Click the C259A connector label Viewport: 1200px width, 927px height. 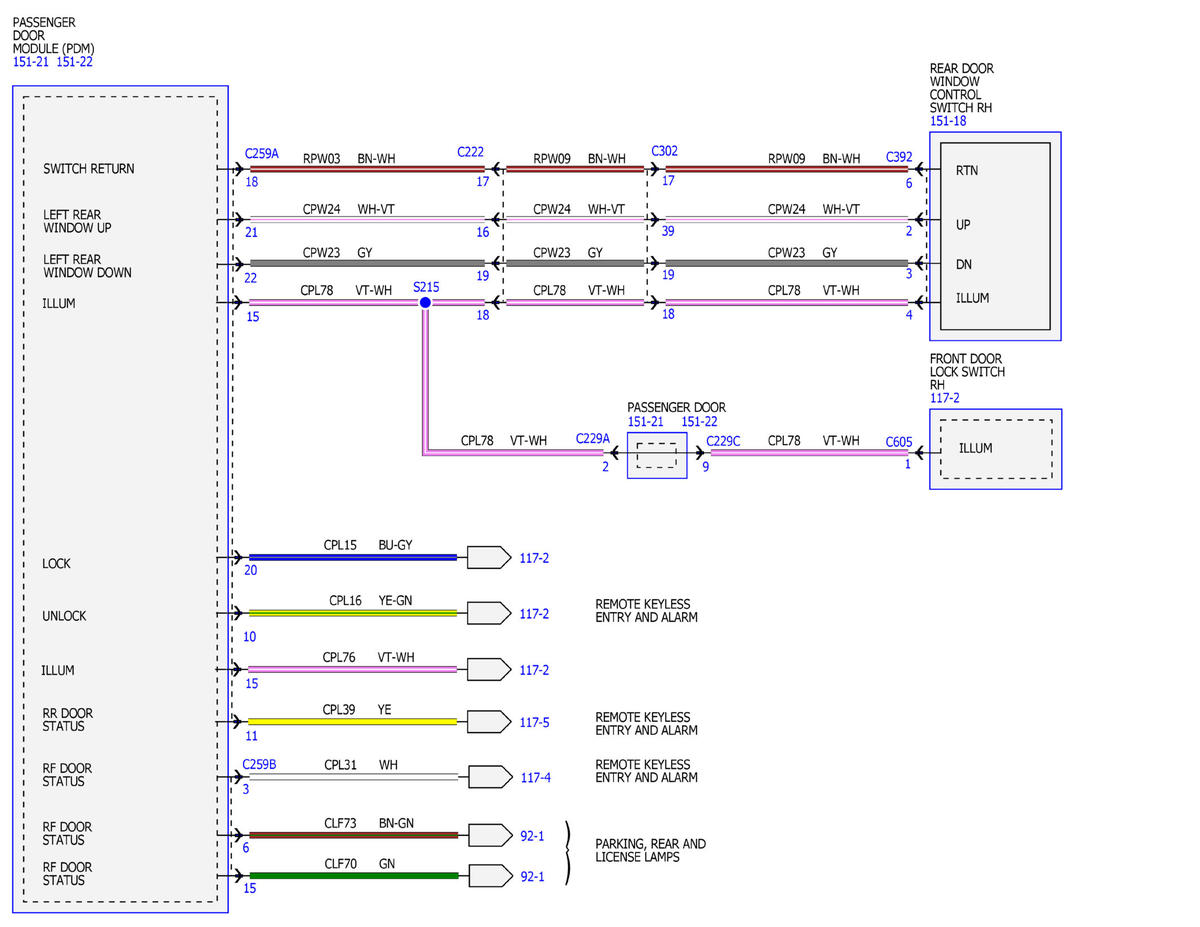[x=262, y=154]
